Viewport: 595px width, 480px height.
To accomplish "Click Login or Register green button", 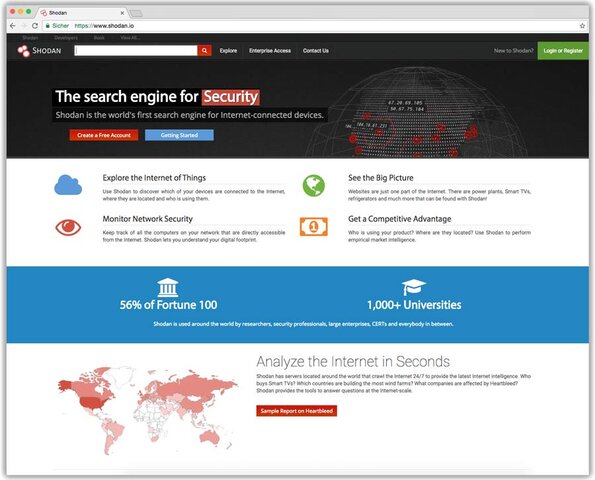I will 563,50.
